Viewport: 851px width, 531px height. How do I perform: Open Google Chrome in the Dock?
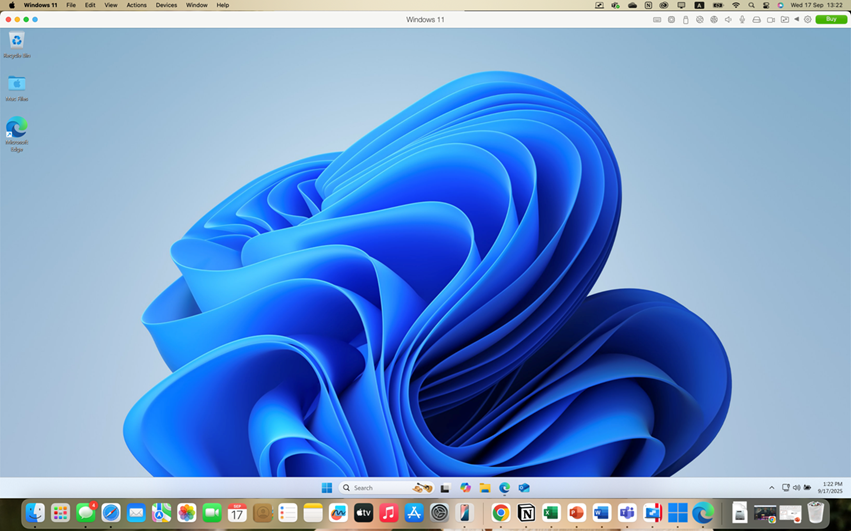[500, 512]
